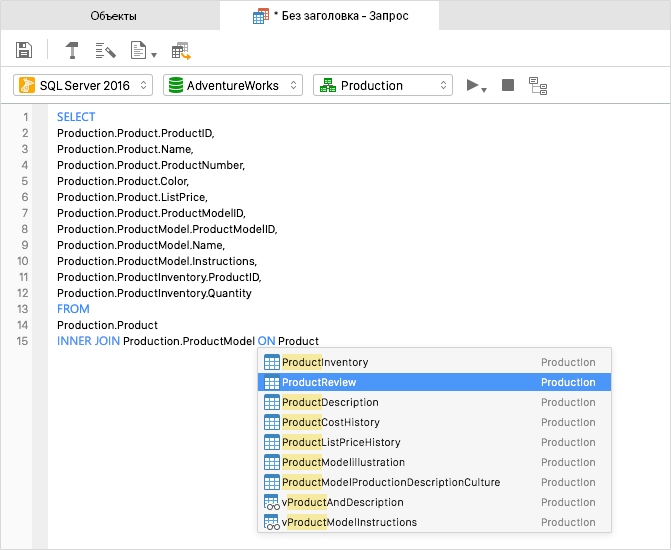
Task: Click the Beautify SQL icon
Action: click(105, 50)
